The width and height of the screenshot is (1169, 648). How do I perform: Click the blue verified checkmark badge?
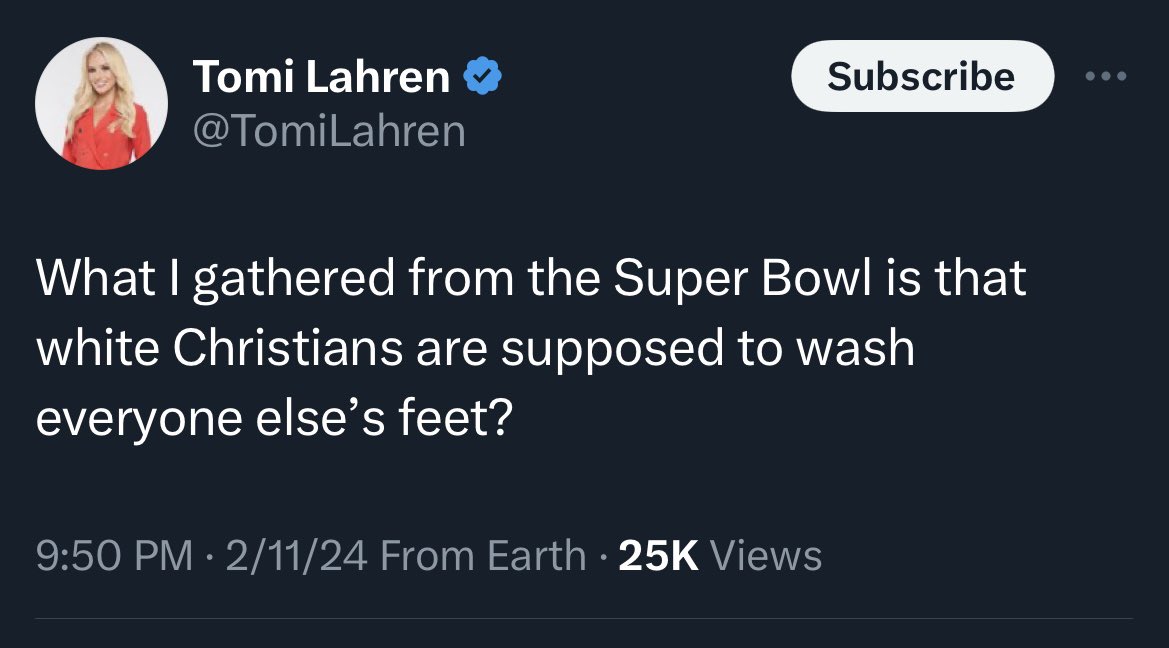pos(482,78)
